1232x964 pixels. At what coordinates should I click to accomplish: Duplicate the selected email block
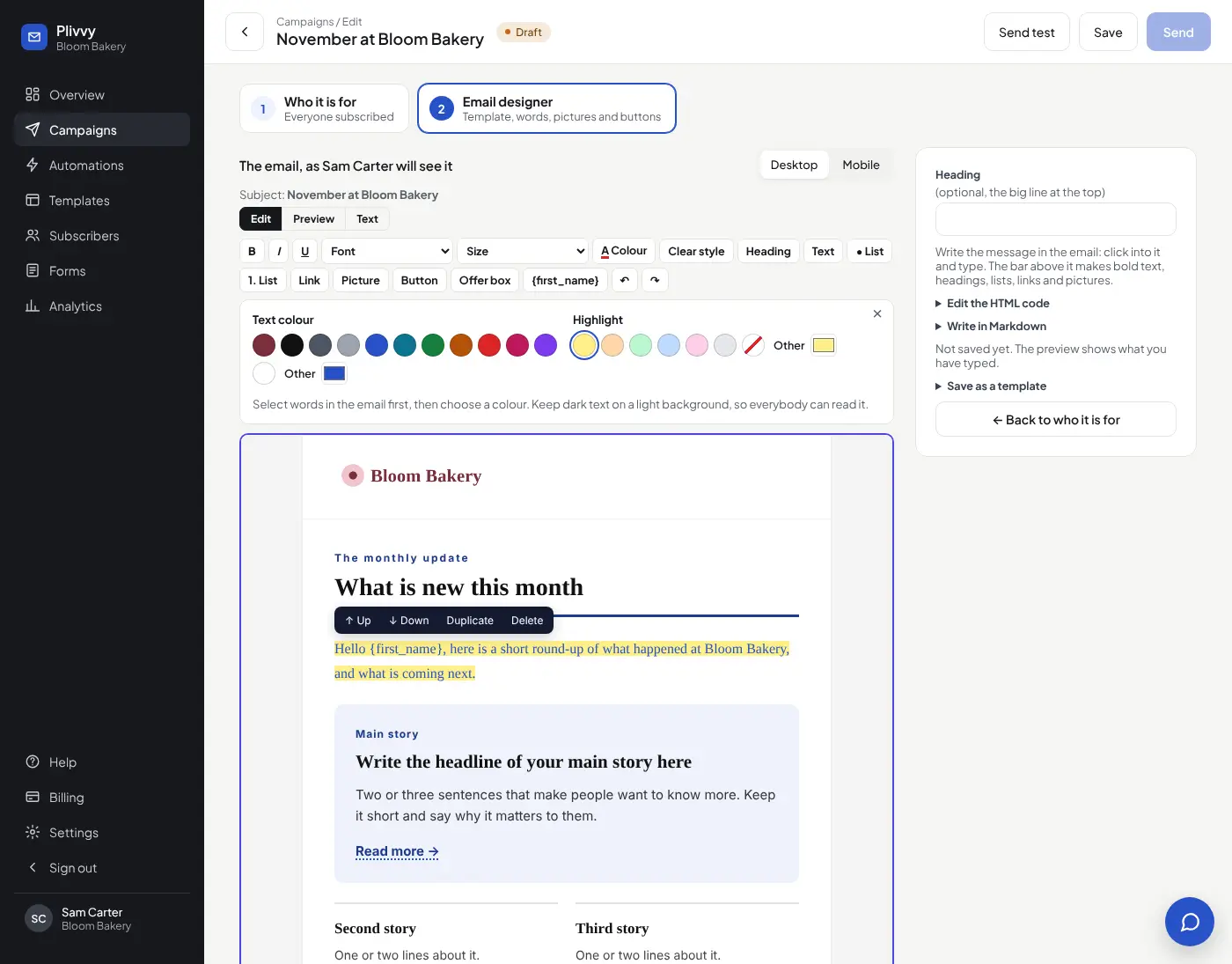(x=470, y=620)
